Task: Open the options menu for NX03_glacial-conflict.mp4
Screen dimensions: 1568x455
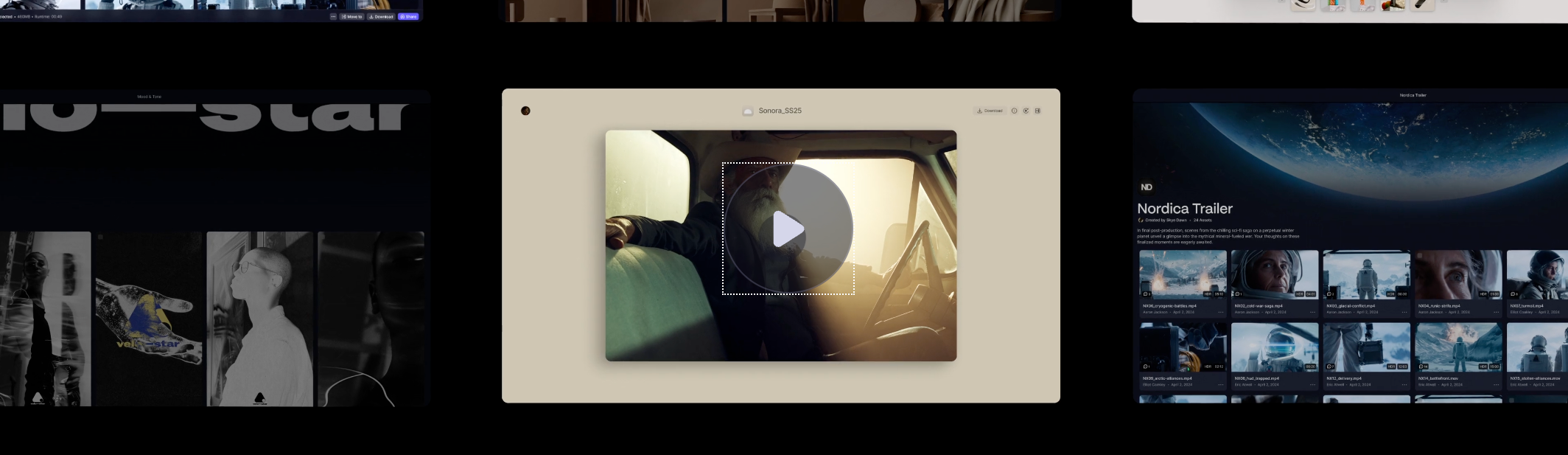Action: pyautogui.click(x=1404, y=312)
